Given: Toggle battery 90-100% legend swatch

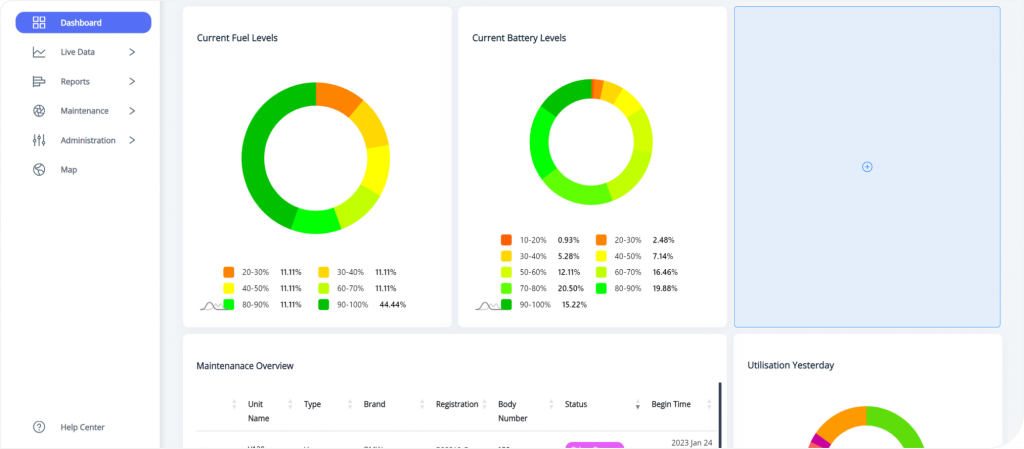Looking at the screenshot, I should [x=506, y=305].
